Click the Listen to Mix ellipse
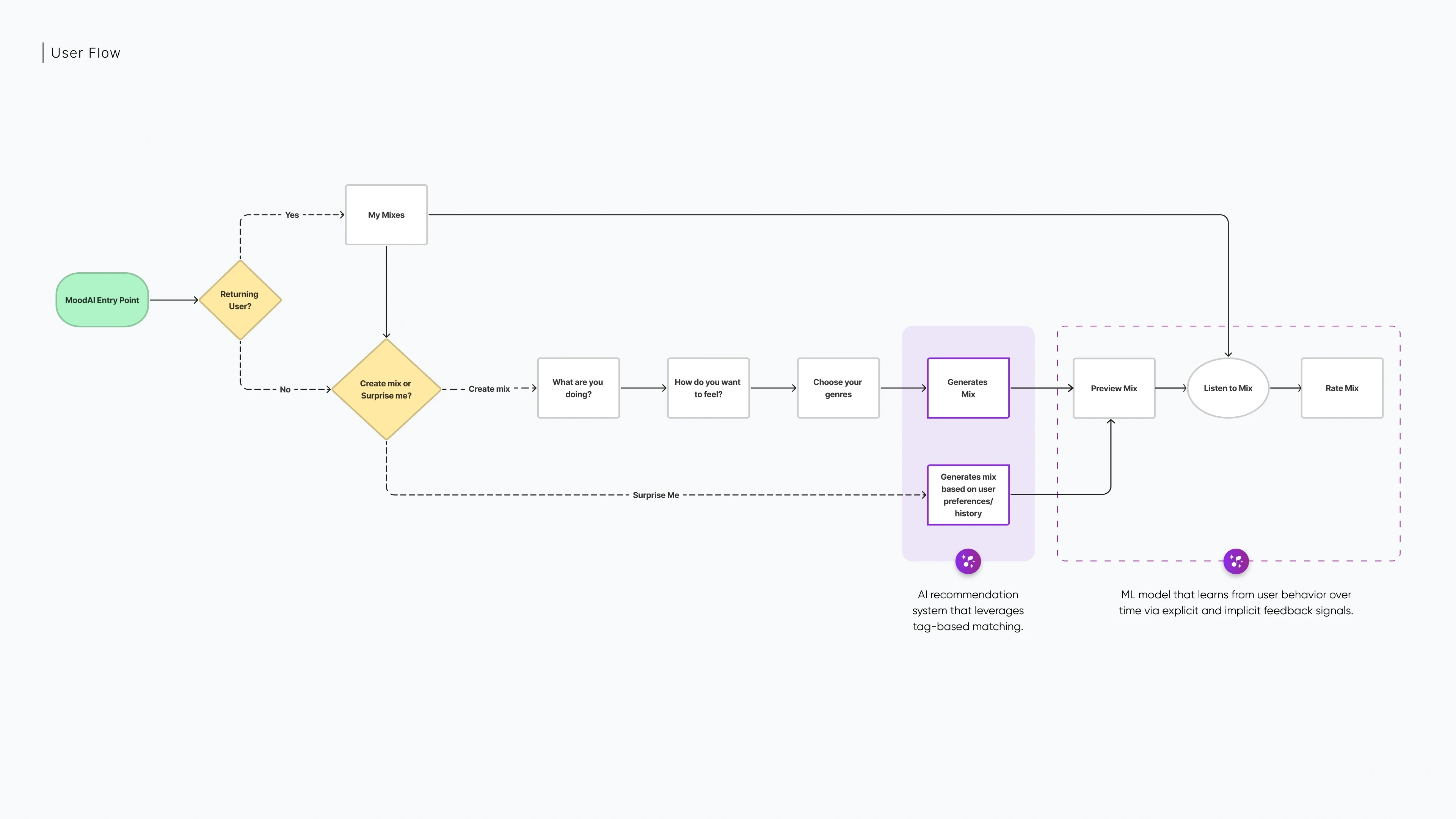This screenshot has height=819, width=1456. pos(1228,388)
